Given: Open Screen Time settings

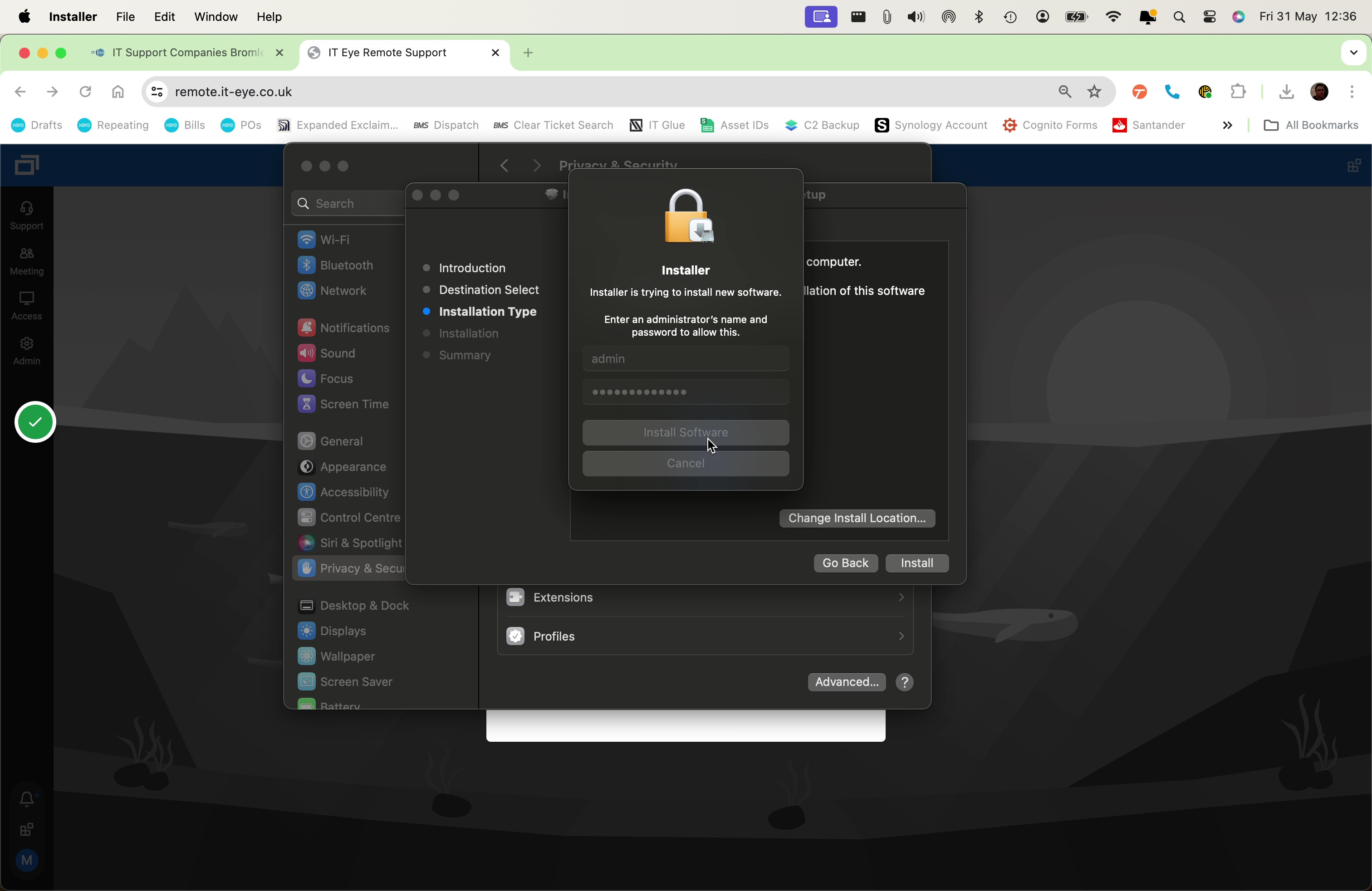Looking at the screenshot, I should pos(343,403).
